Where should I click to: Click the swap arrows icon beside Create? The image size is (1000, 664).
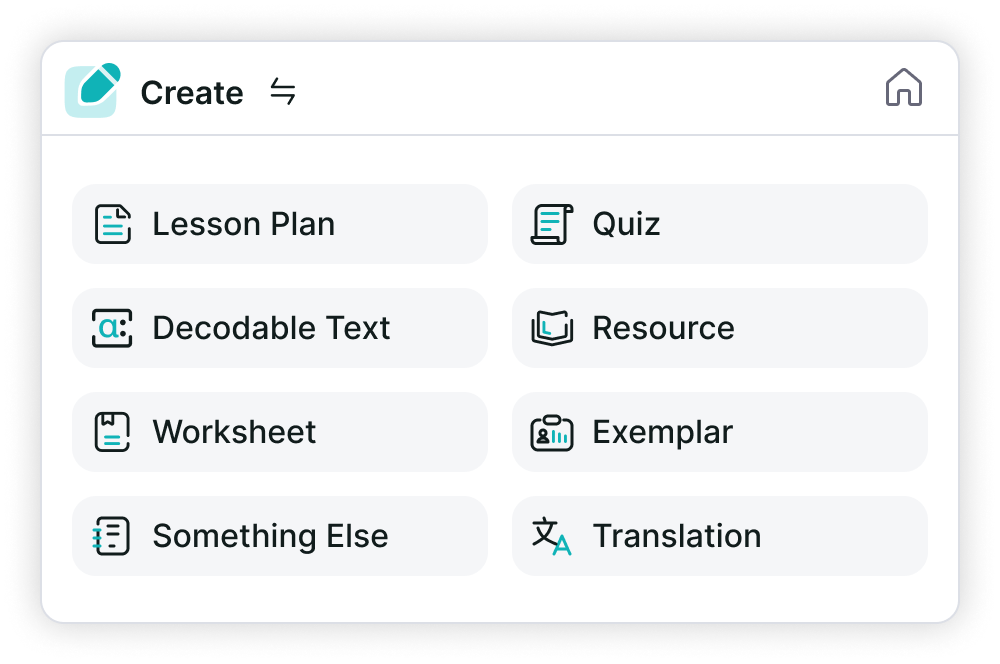(283, 92)
